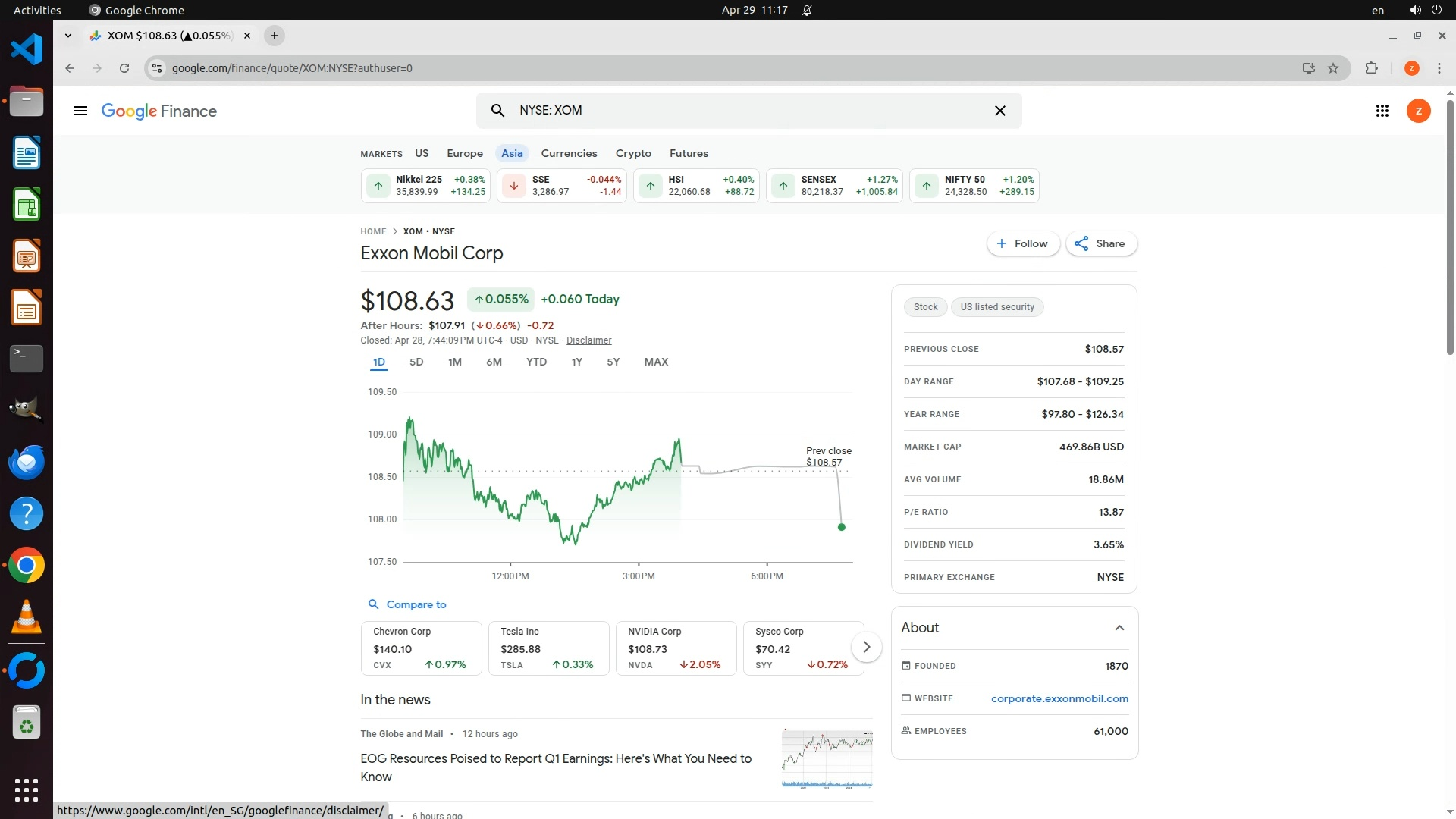Screen dimensions: 1456x819
Task: Select the 1M chart tab
Action: pyautogui.click(x=454, y=362)
